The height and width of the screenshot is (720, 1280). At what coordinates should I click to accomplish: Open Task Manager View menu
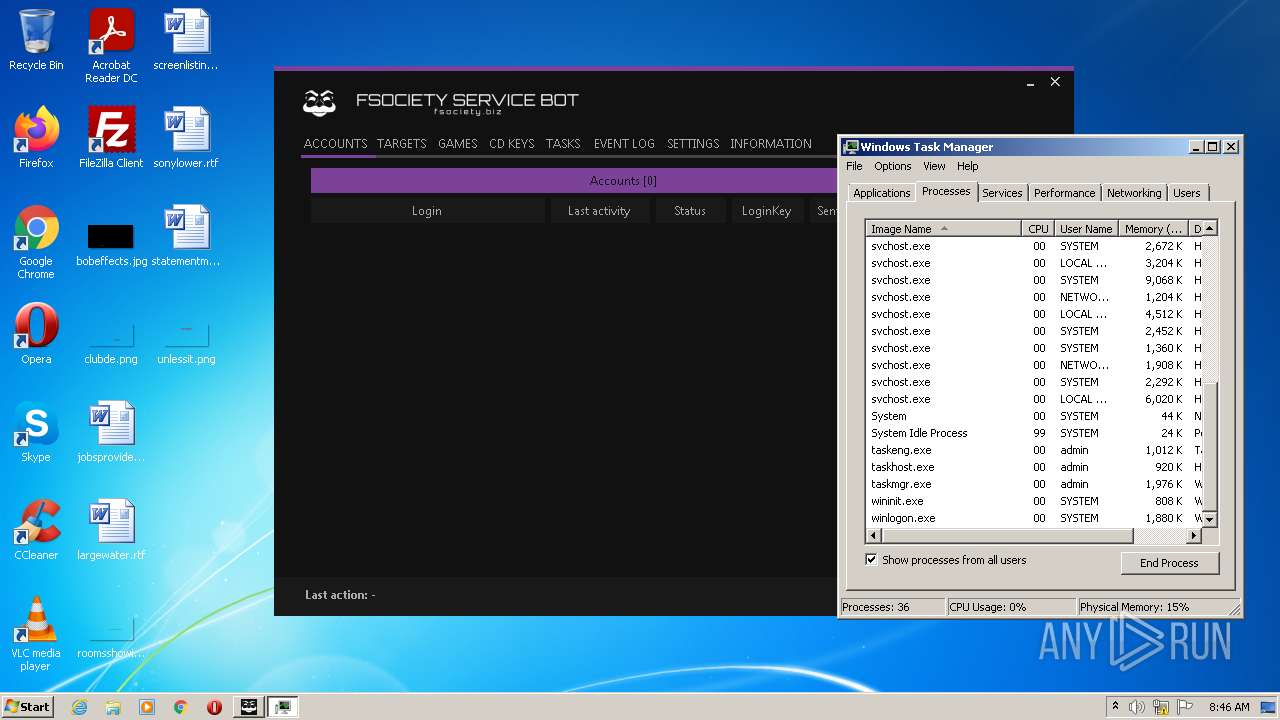click(934, 166)
